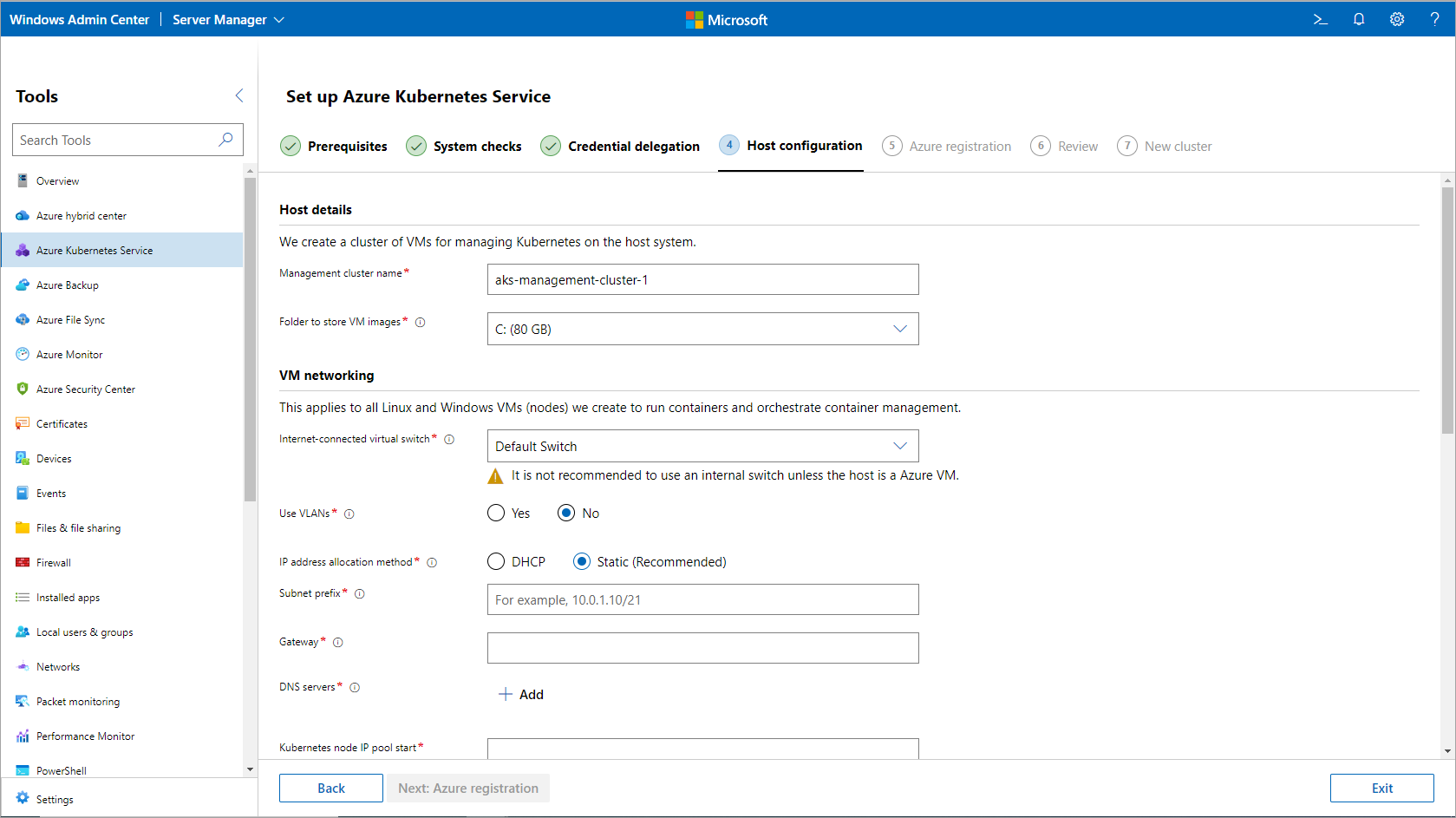Open the notifications bell
1456x818 pixels.
click(1359, 19)
